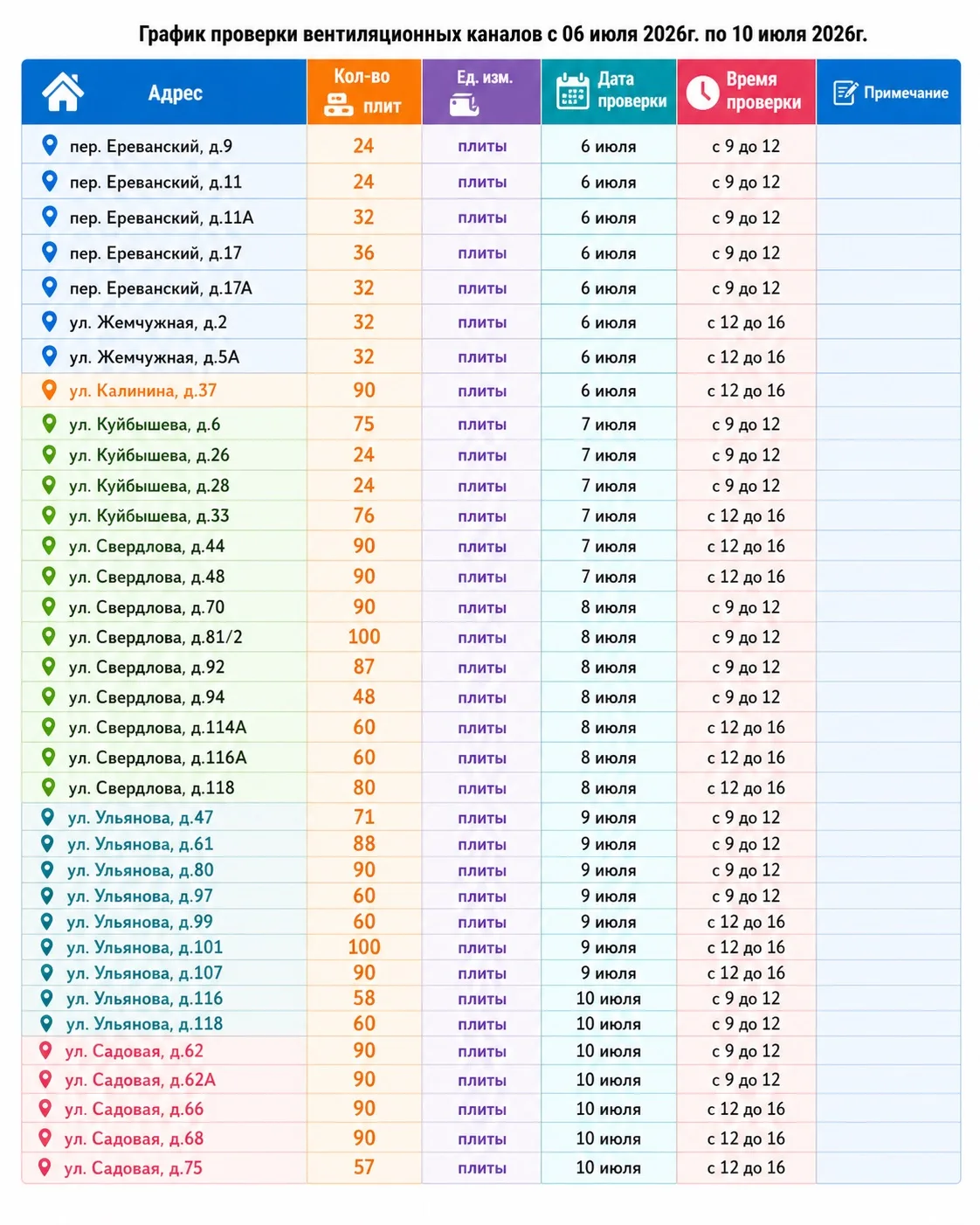
Task: Select the Адрес column header
Action: (x=164, y=92)
